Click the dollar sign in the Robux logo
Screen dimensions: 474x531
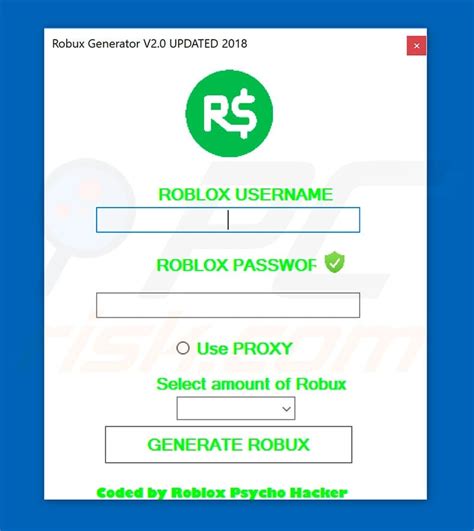pos(245,114)
